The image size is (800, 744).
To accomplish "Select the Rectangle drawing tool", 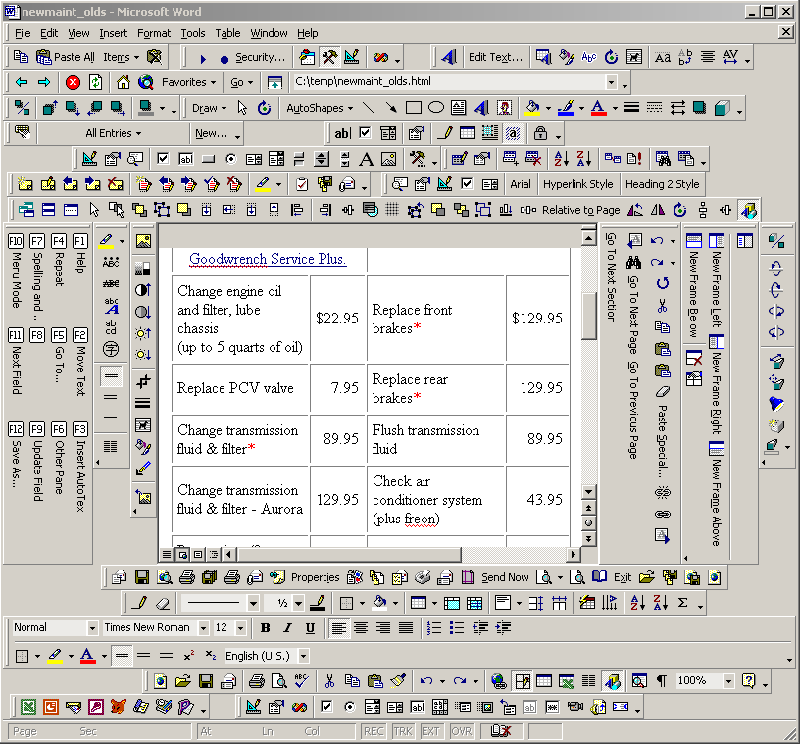I will click(414, 108).
